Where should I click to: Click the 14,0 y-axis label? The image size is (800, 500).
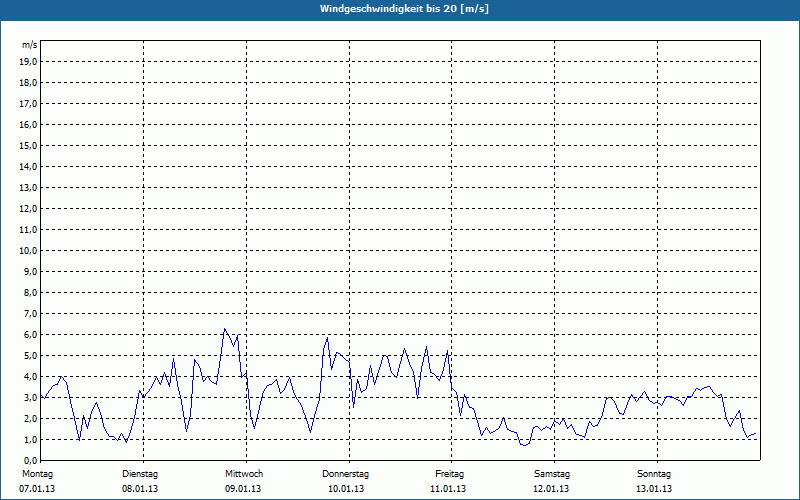coord(29,166)
